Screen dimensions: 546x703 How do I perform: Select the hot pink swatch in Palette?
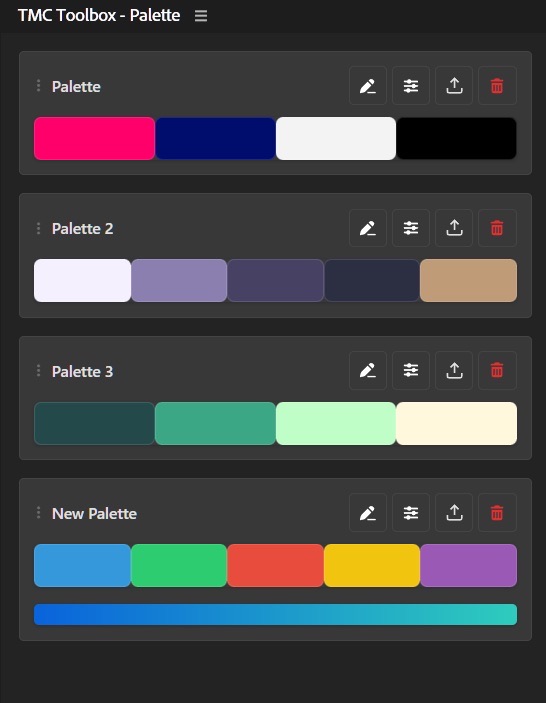94,138
